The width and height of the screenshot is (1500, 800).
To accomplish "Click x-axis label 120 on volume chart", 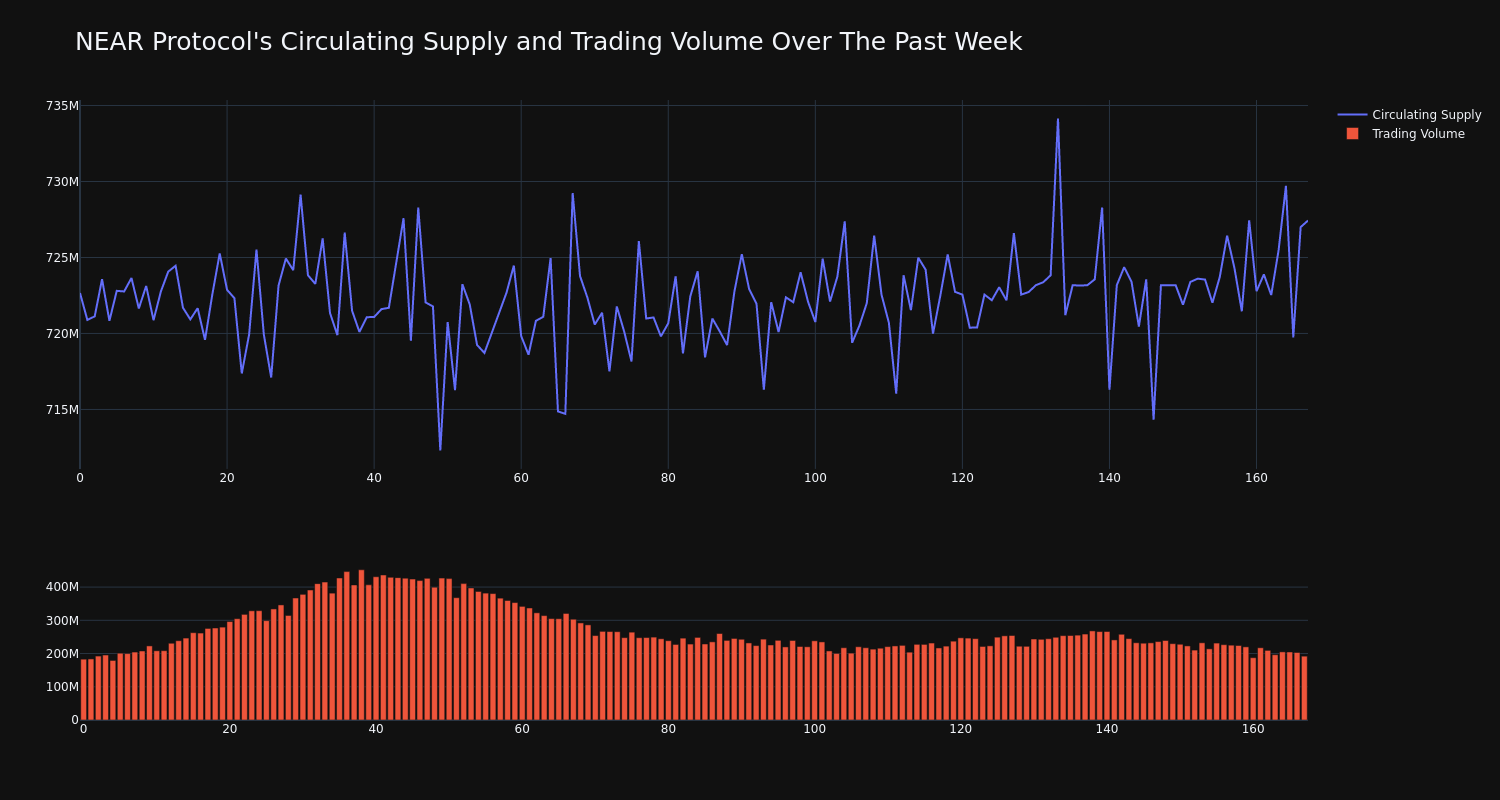I will click(x=961, y=729).
